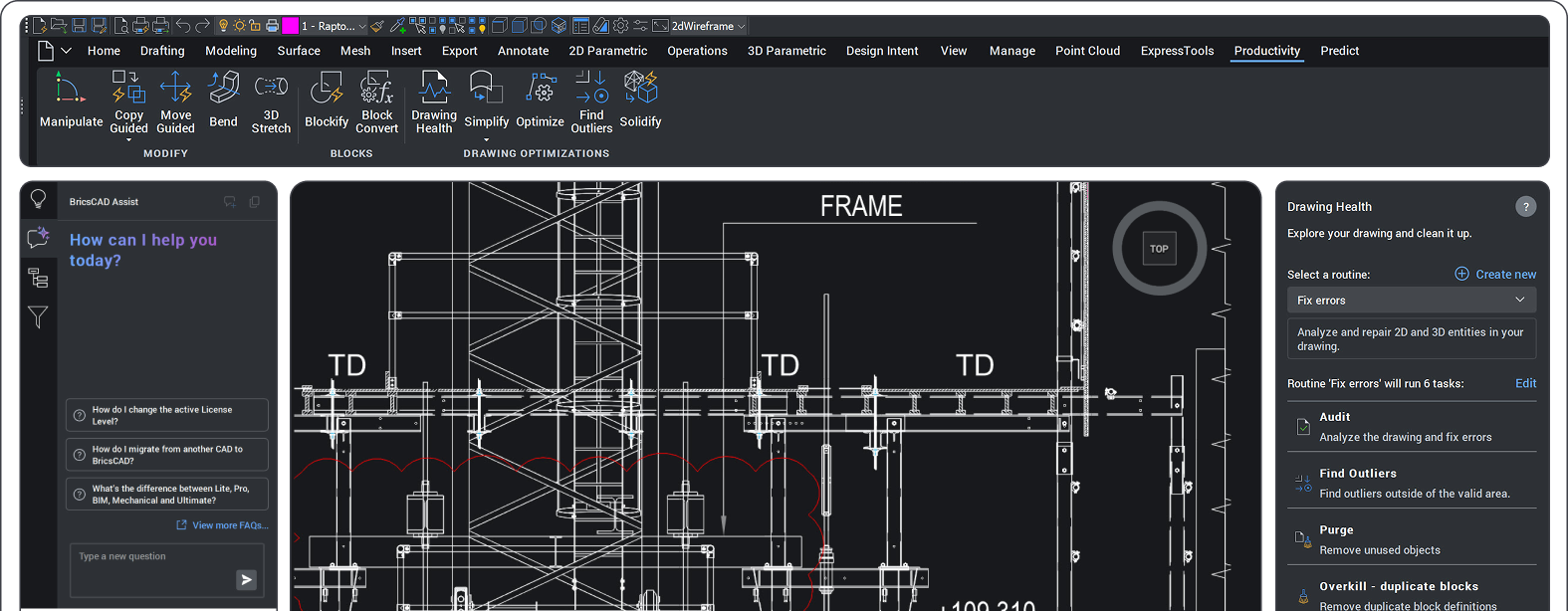Click the Undo arrow
Screen dimensions: 1568x611
pyautogui.click(x=182, y=26)
